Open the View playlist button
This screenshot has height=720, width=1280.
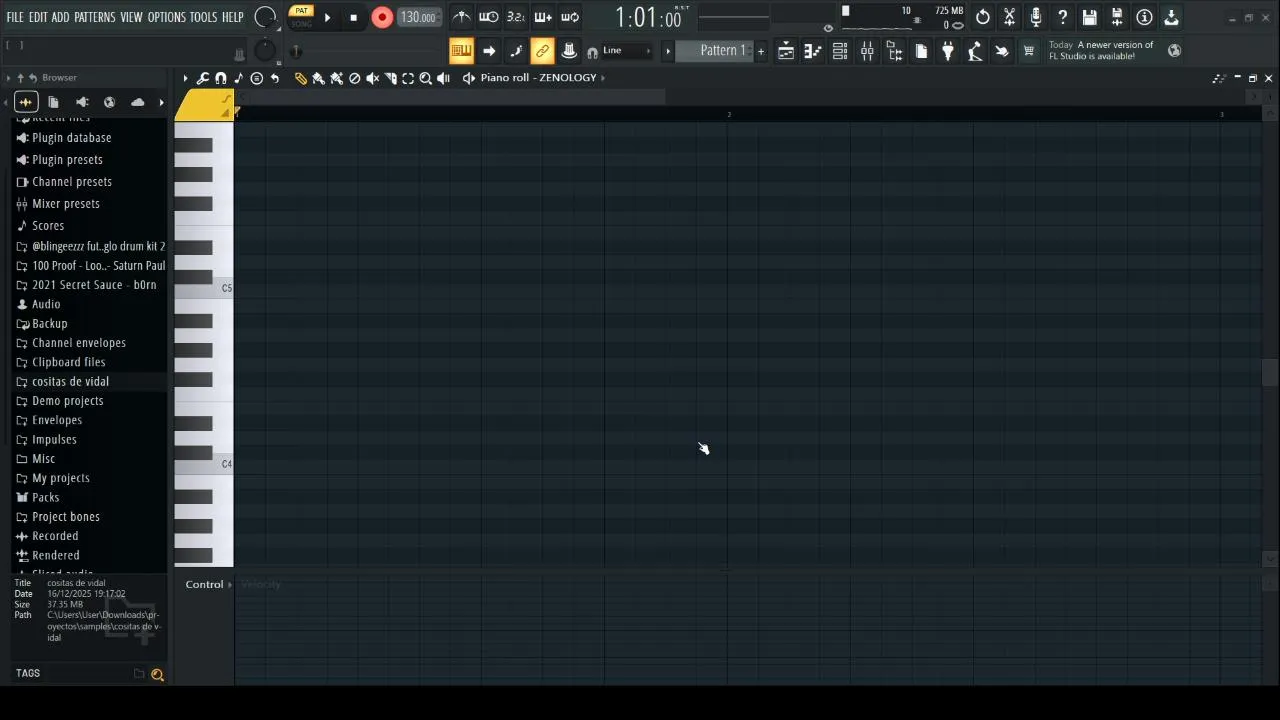point(786,51)
